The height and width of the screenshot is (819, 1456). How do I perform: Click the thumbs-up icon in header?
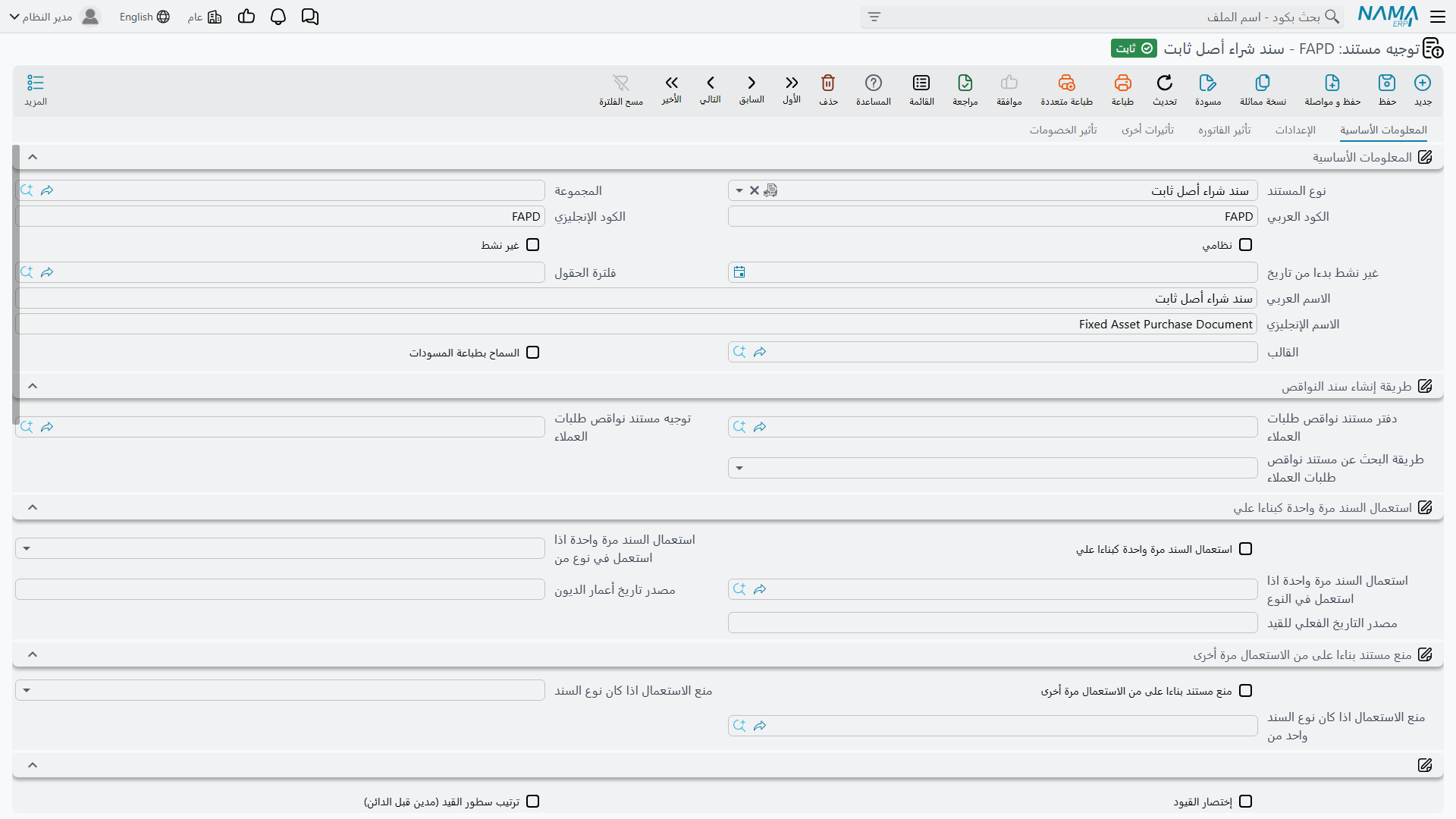(x=246, y=17)
